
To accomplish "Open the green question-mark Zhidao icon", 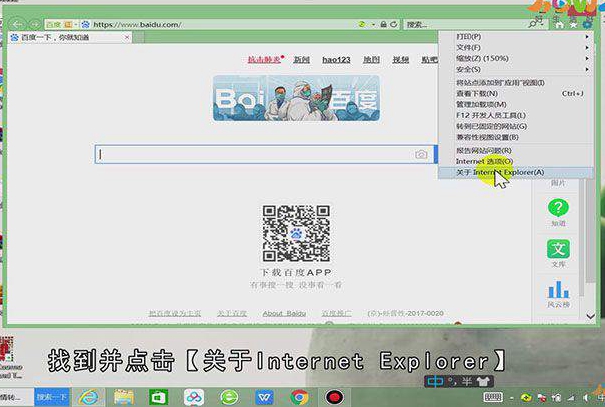I will click(x=558, y=208).
